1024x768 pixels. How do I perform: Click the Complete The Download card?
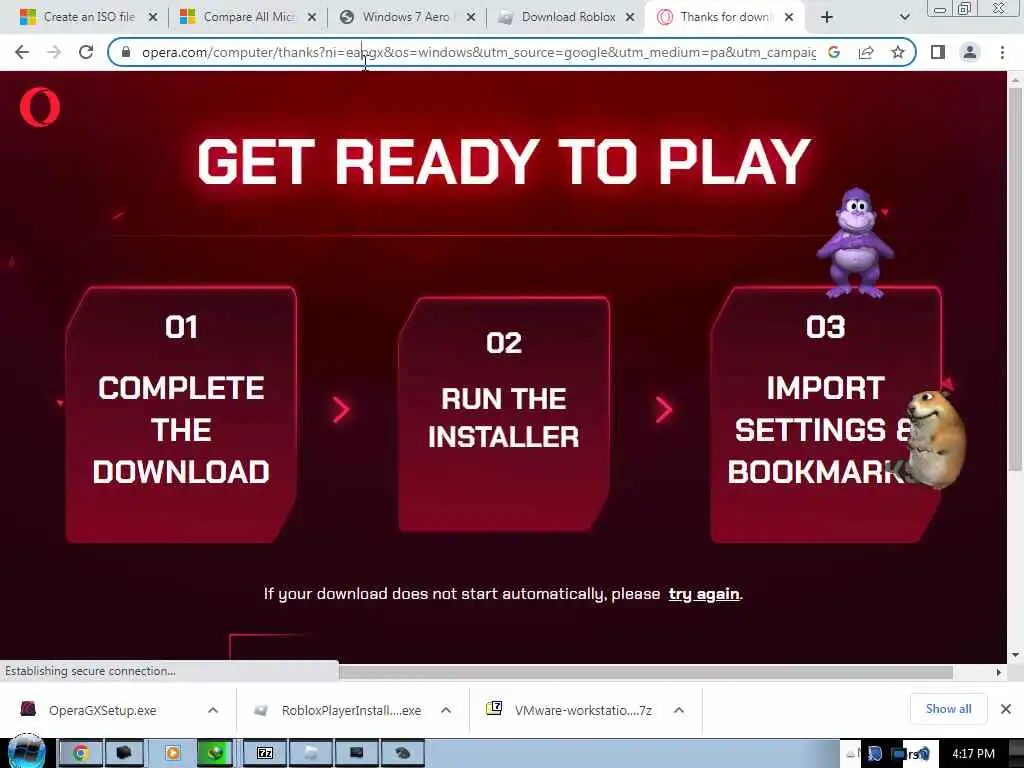[181, 414]
